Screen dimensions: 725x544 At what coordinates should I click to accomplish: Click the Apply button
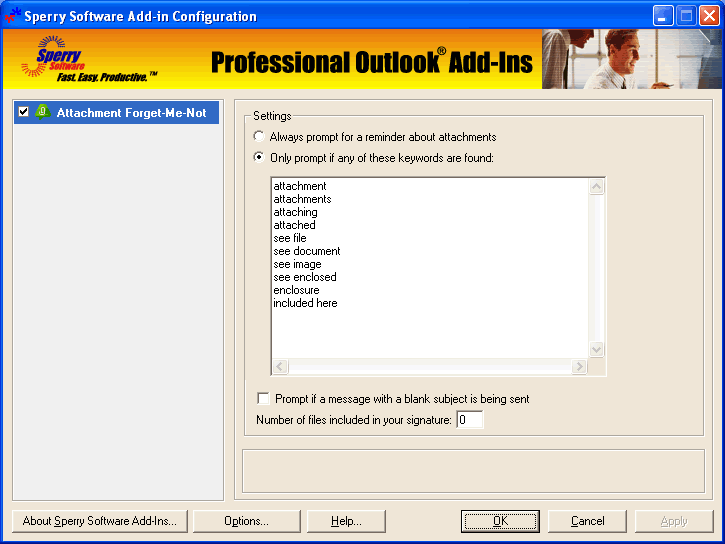click(x=674, y=521)
